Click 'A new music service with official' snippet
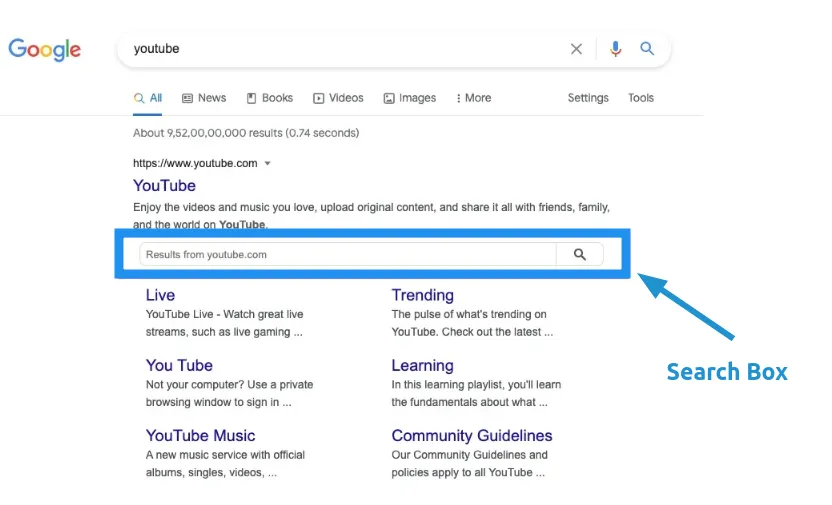The height and width of the screenshot is (505, 832). pos(226,455)
